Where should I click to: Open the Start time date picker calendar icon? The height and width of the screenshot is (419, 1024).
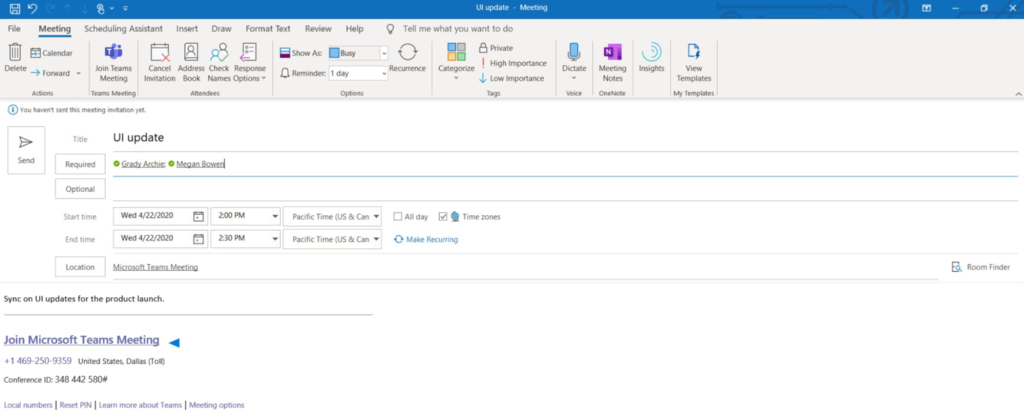[x=199, y=217]
